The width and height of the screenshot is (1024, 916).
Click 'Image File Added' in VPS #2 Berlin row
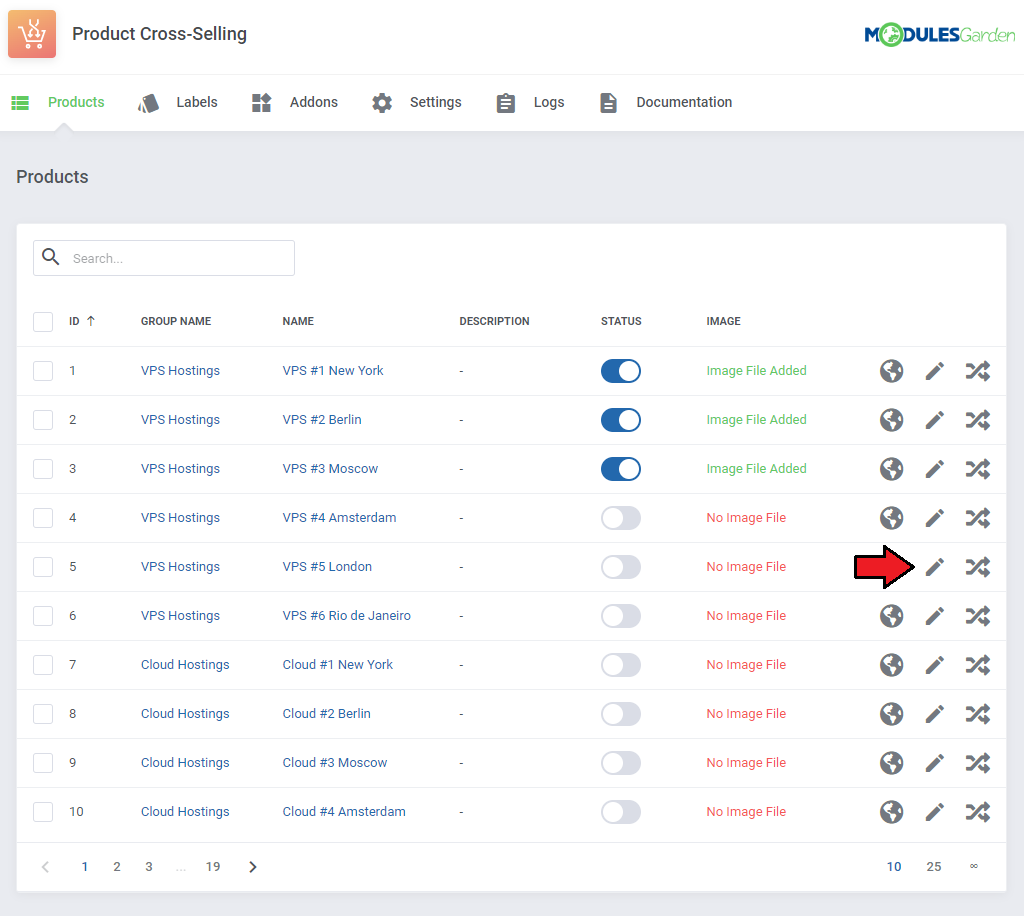[x=756, y=420]
